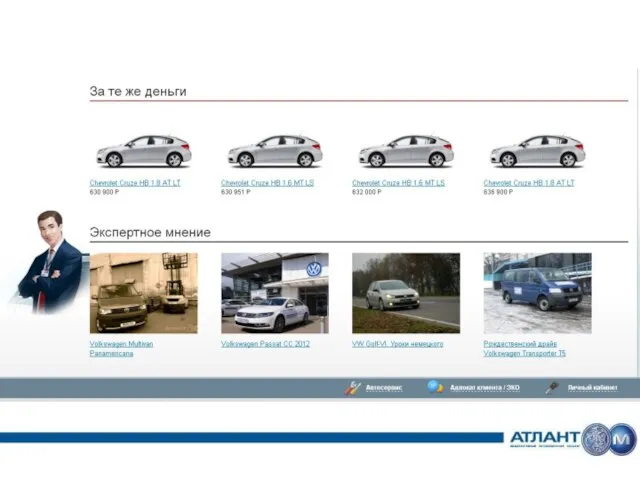Click the silver Golf VI photo
Screen dimensions: 640x480
[x=405, y=292]
